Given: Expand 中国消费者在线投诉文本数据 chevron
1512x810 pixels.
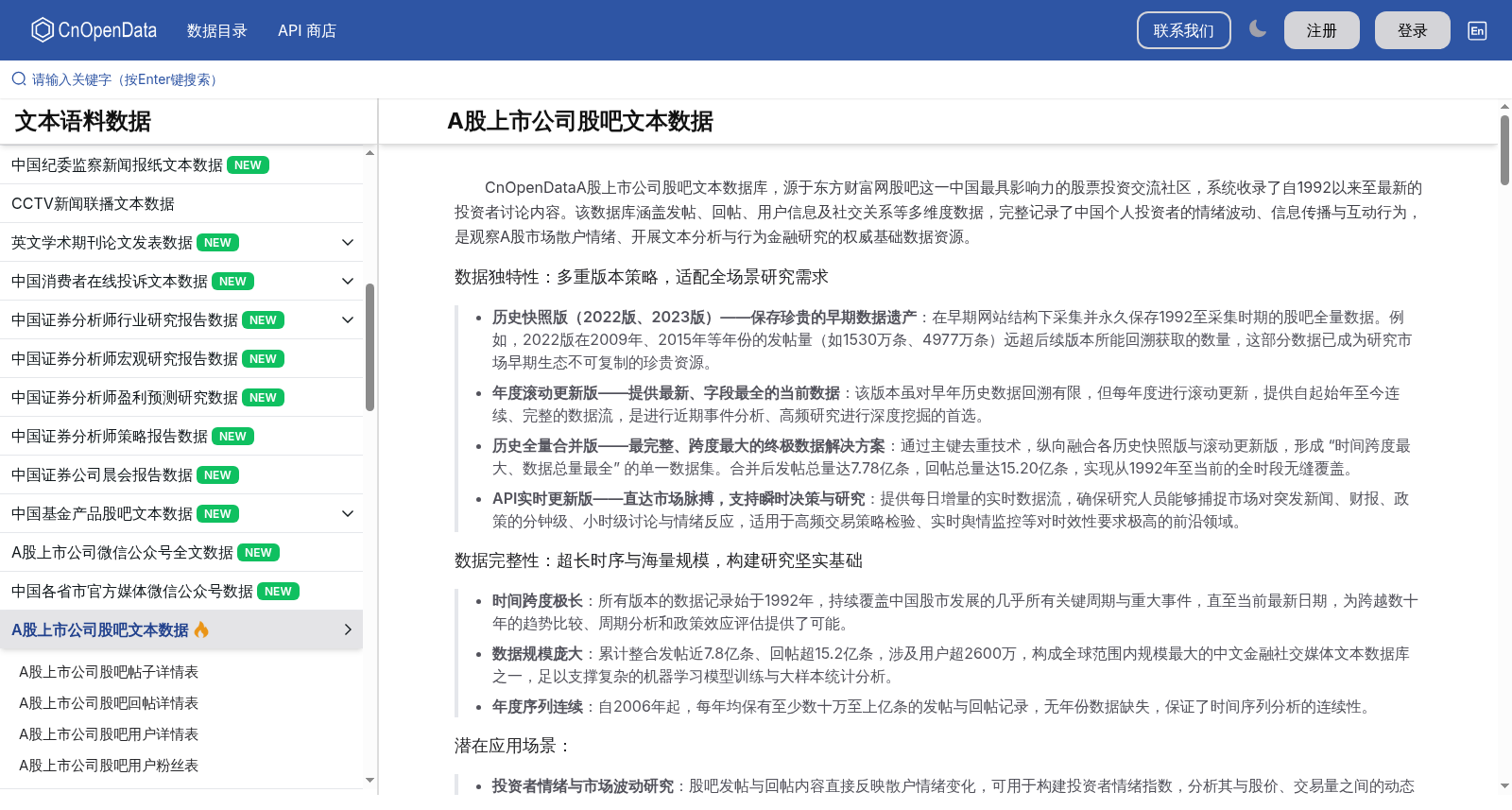Looking at the screenshot, I should click(x=348, y=281).
